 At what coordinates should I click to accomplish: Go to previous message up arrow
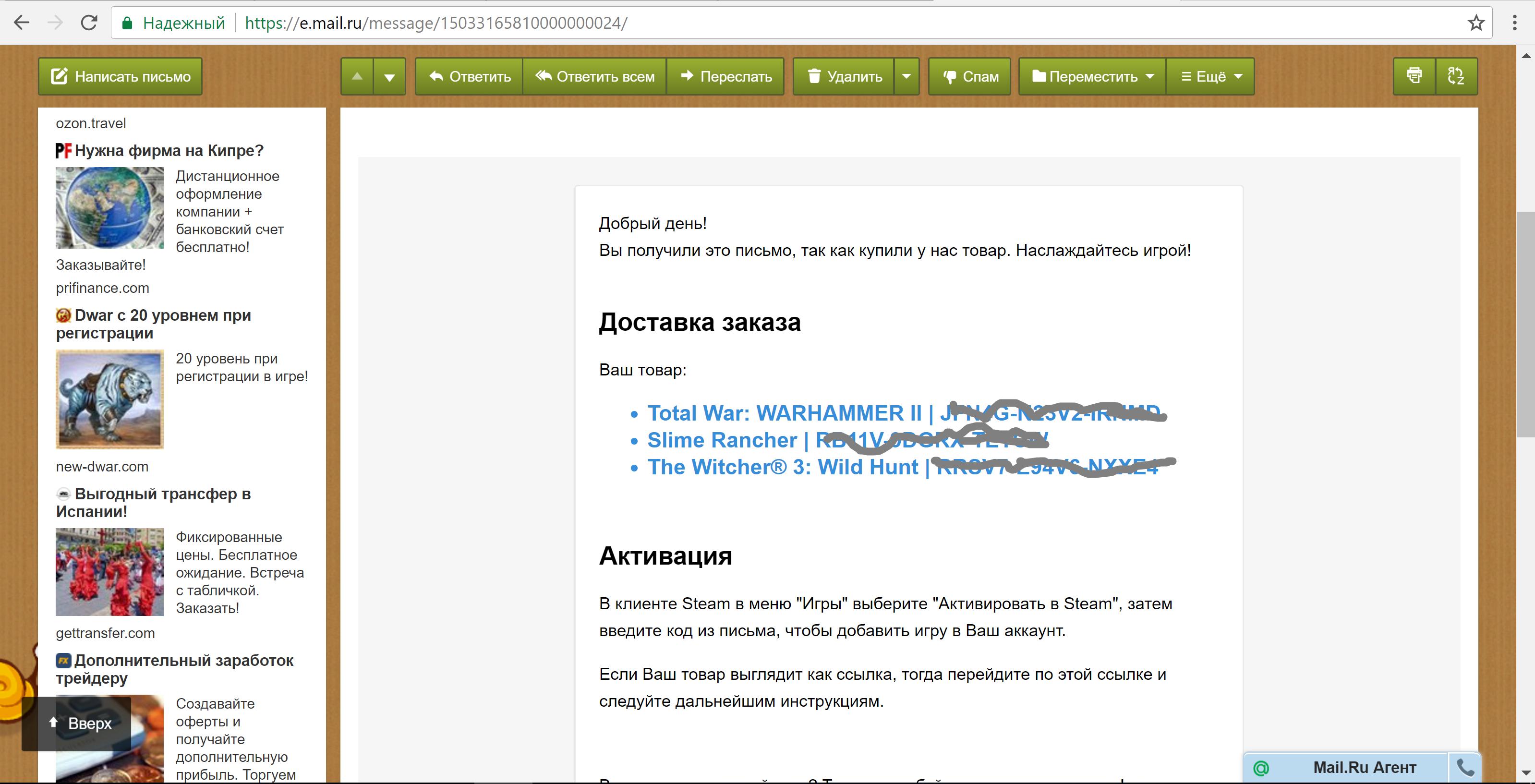tap(357, 76)
